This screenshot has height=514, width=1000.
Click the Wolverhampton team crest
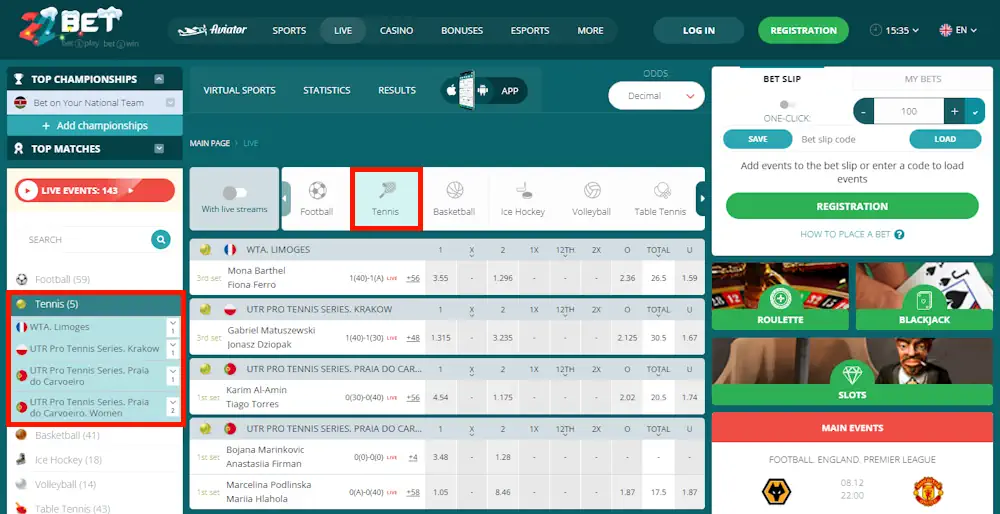[x=776, y=492]
